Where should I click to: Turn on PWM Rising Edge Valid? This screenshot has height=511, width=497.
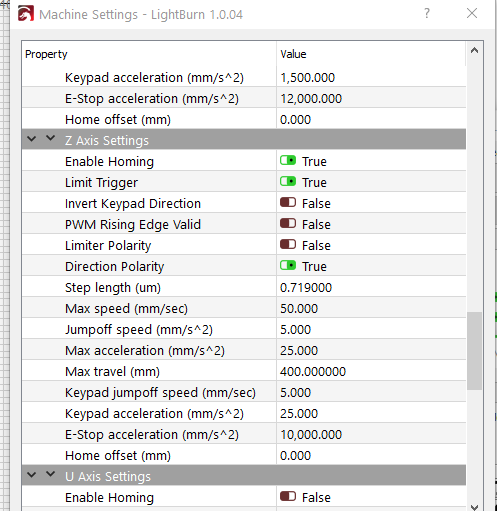[x=288, y=224]
